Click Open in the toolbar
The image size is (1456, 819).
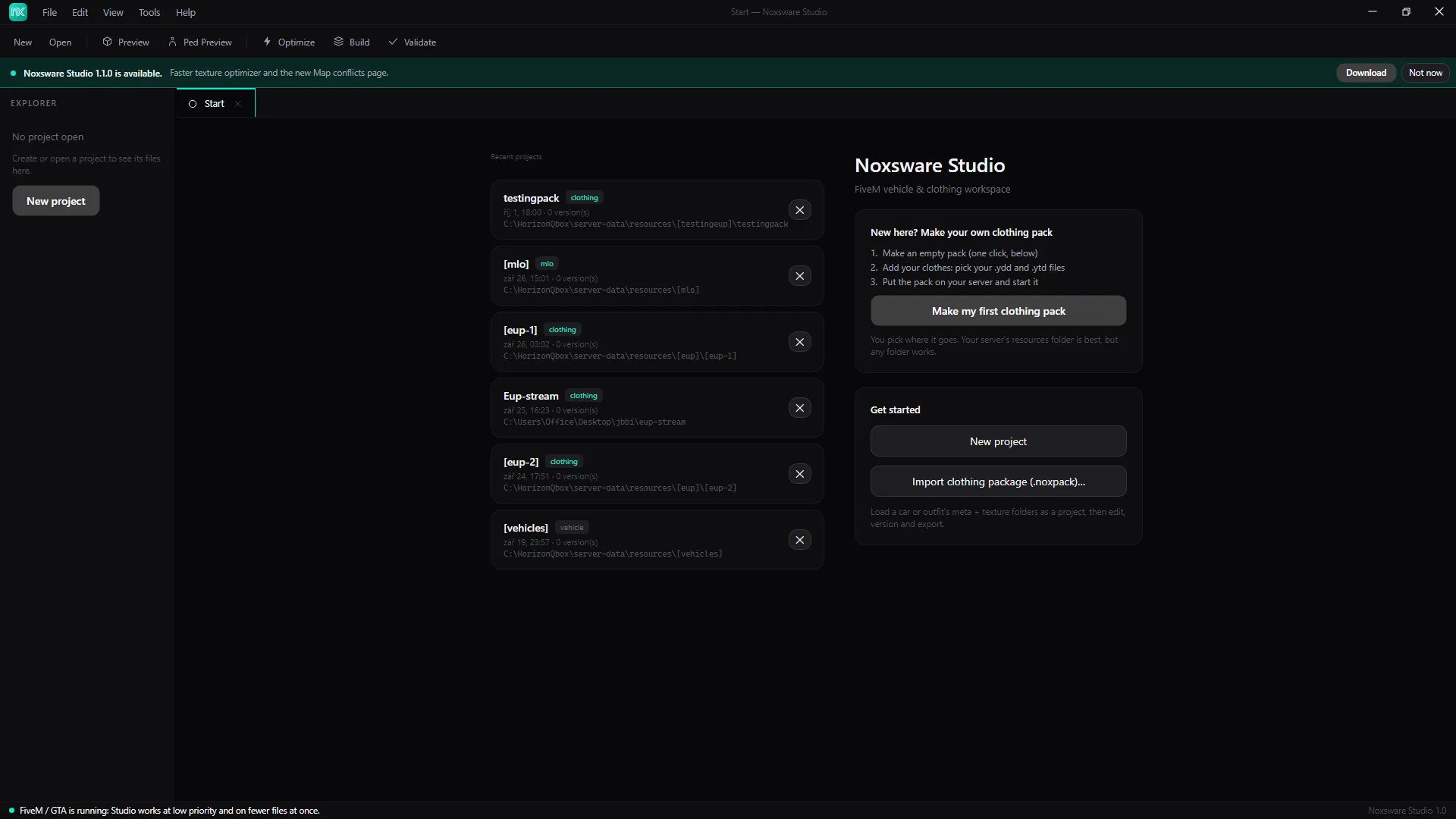(60, 42)
